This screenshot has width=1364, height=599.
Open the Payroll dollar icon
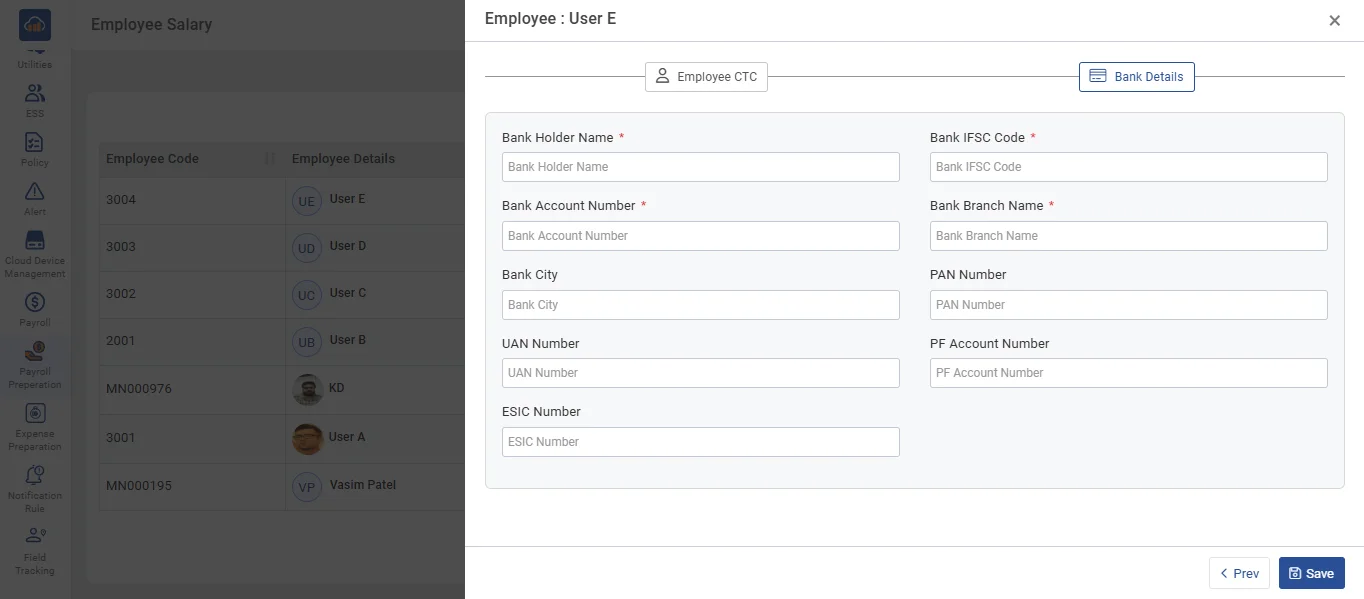35,303
